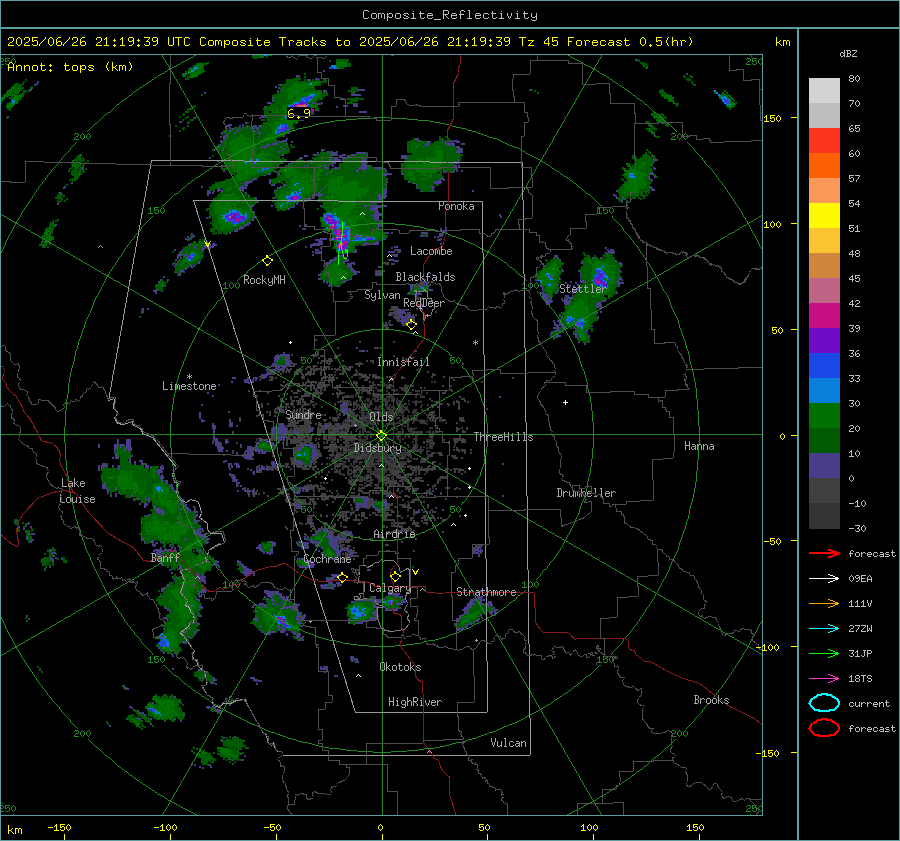This screenshot has width=900, height=841.
Task: Click the yellow diamond marker below RedDeer
Action: [411, 324]
